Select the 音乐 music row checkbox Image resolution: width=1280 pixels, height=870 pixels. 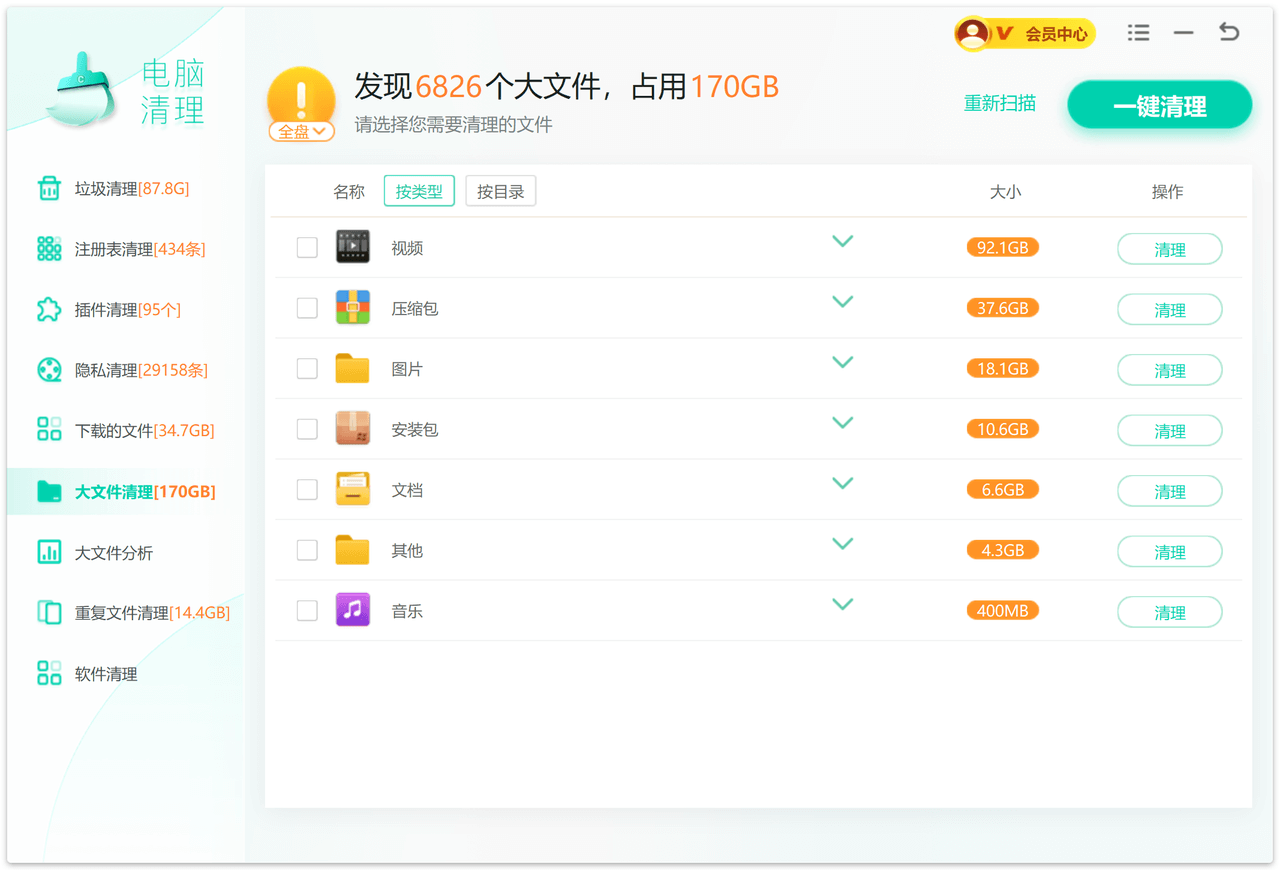[307, 611]
